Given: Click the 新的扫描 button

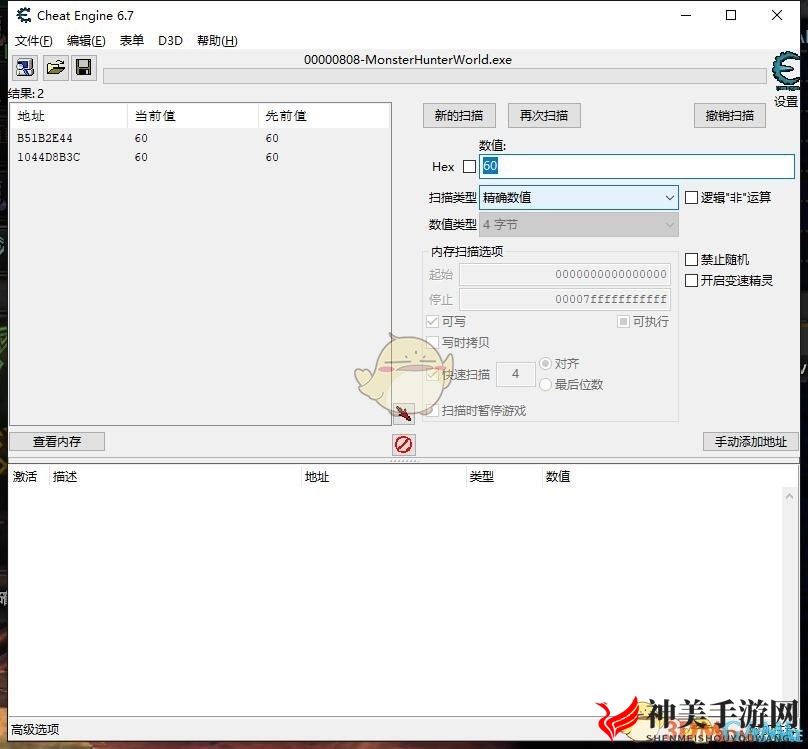Looking at the screenshot, I should pyautogui.click(x=459, y=115).
